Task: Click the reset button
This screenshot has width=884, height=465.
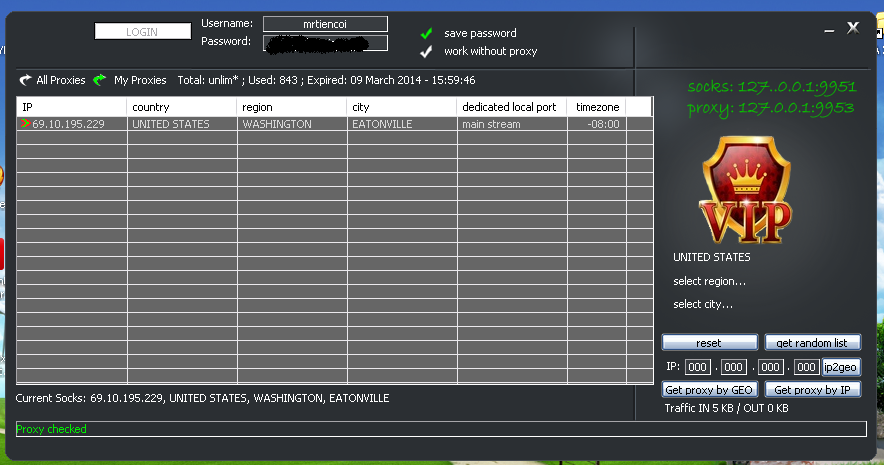Action: tap(709, 343)
